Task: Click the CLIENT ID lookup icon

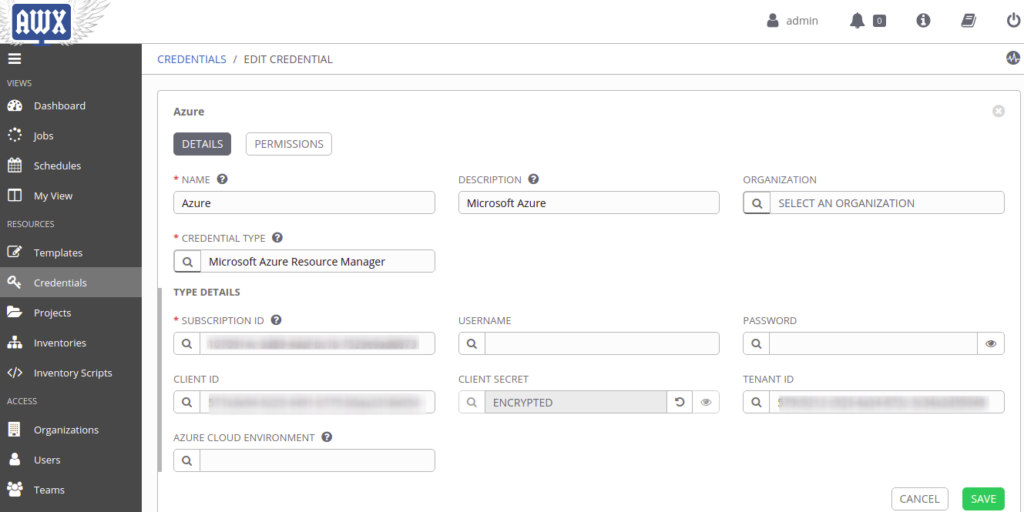Action: coord(187,402)
